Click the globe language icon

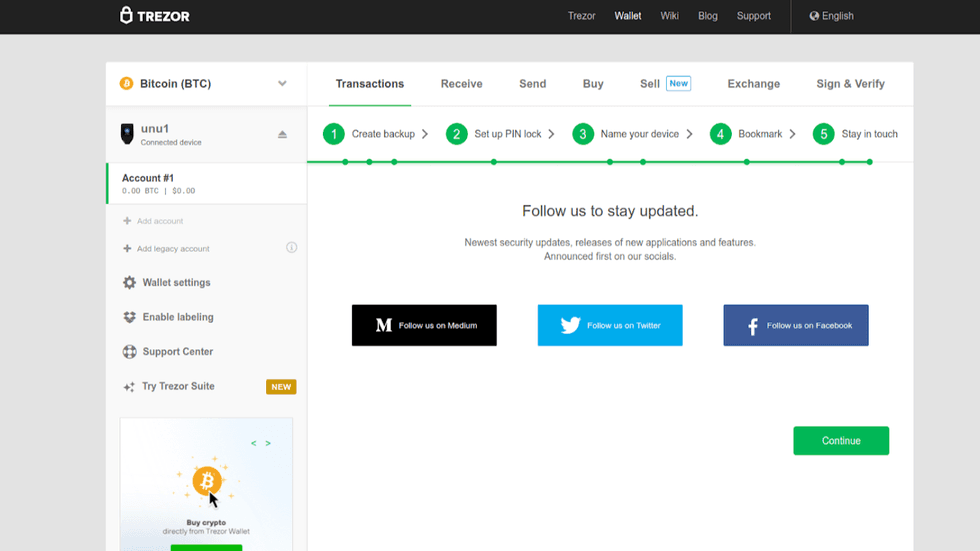[x=814, y=16]
